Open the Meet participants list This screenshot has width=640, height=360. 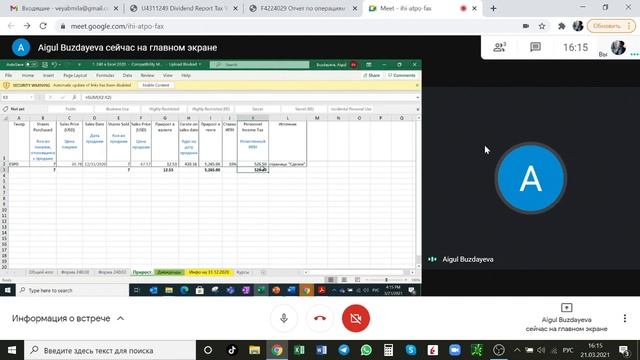click(500, 47)
